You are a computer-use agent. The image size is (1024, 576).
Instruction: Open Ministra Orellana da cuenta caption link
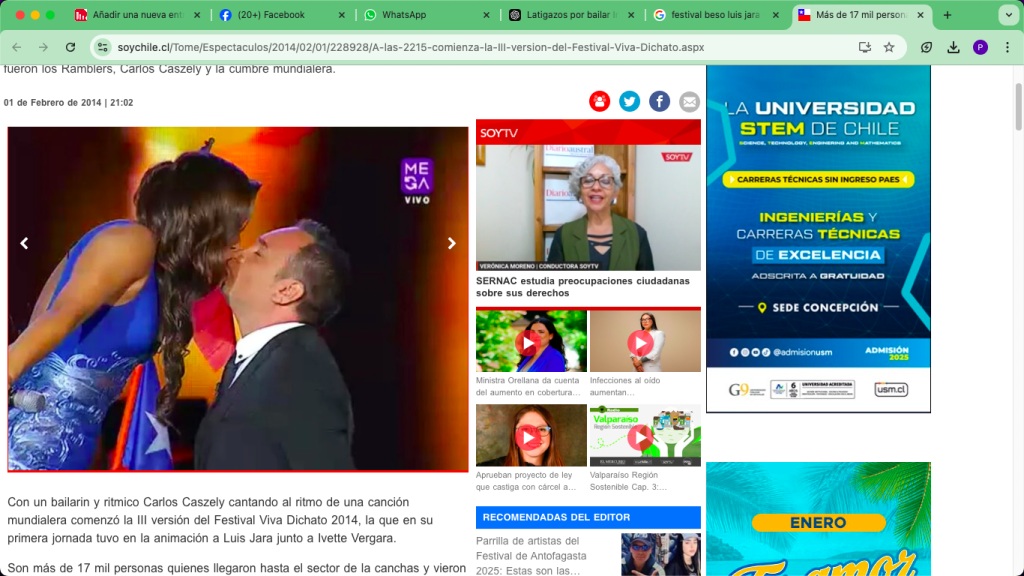[x=528, y=386]
